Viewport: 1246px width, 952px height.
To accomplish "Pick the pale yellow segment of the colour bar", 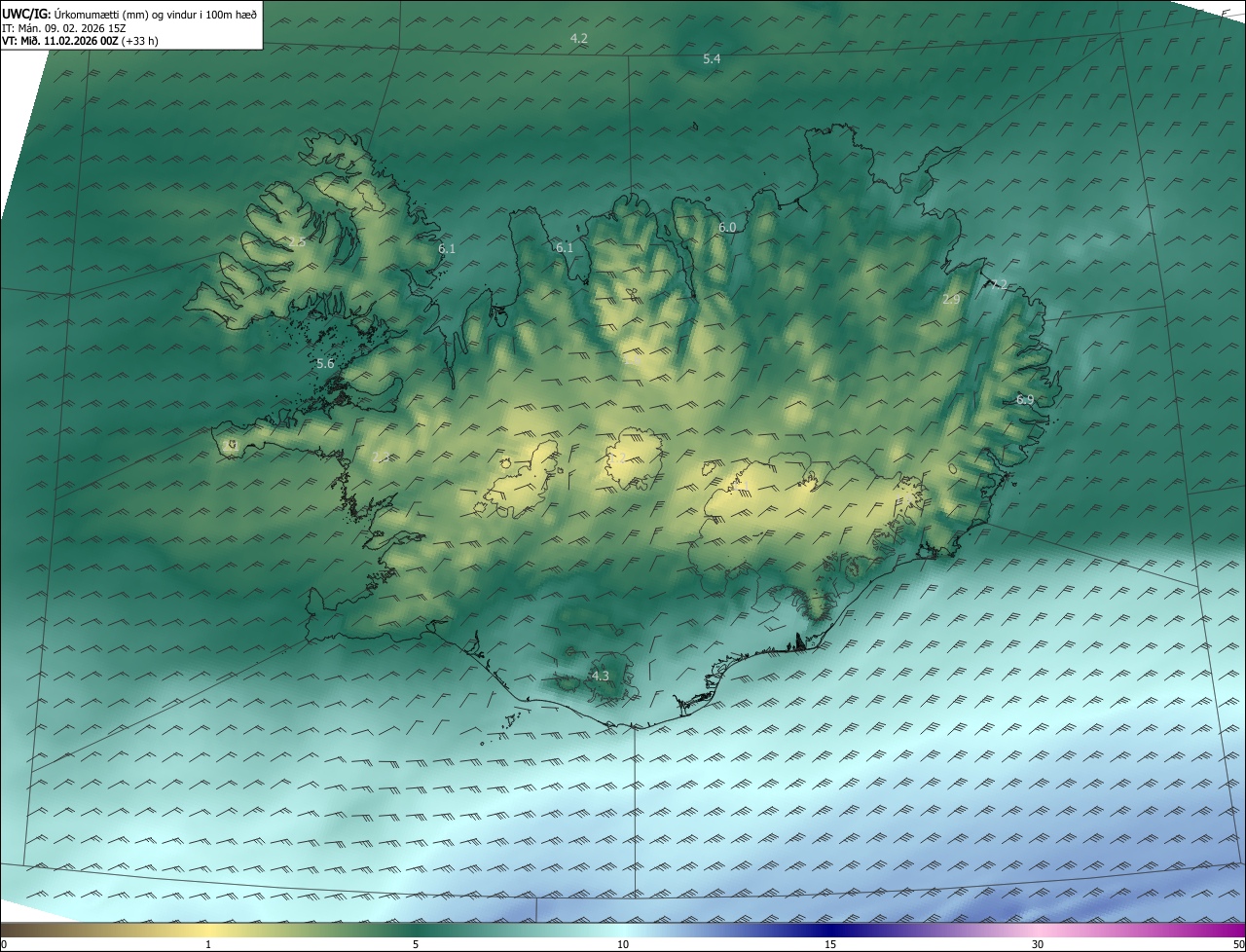I will pos(209,931).
